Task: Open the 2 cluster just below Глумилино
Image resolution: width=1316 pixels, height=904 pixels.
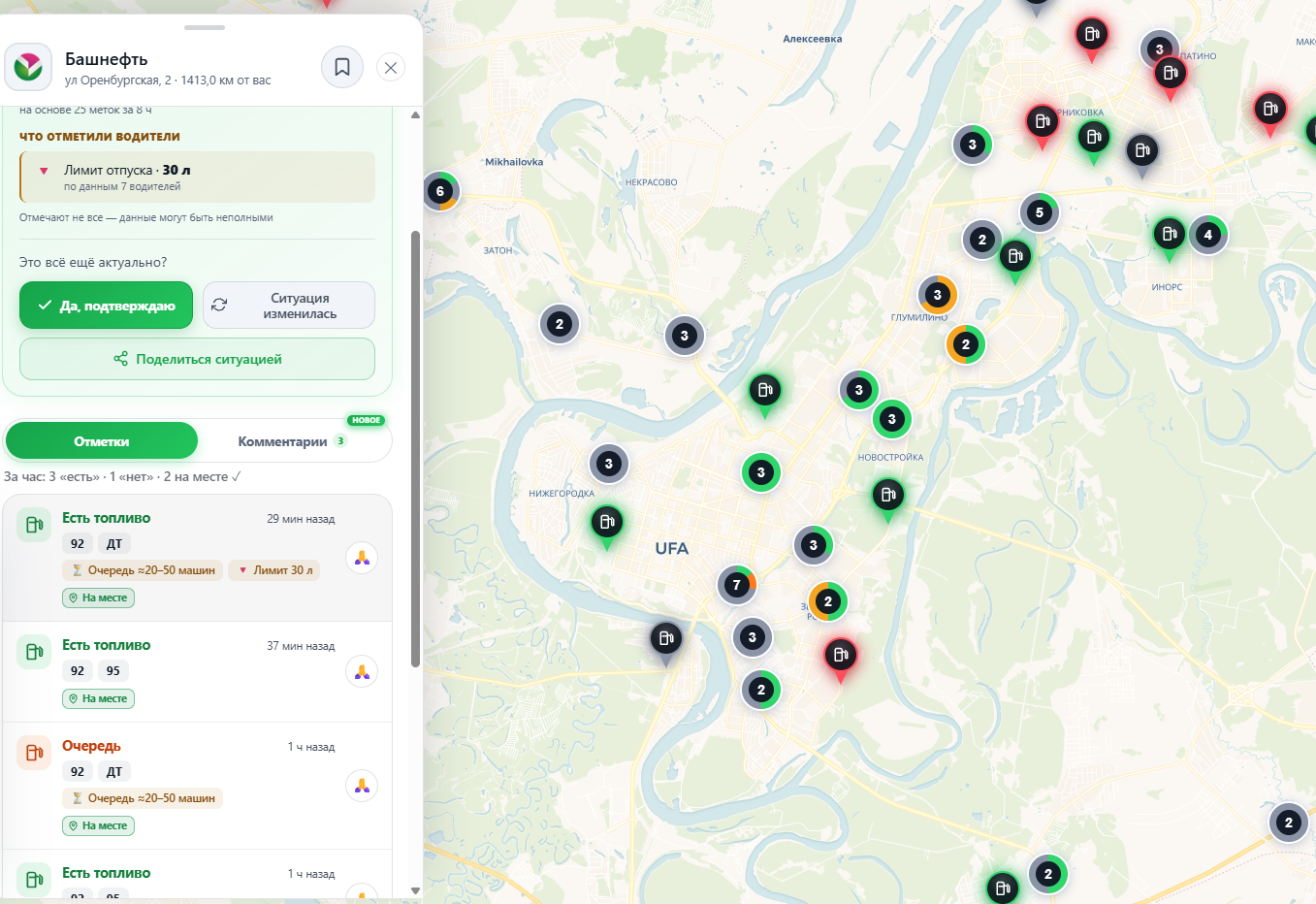Action: [x=966, y=344]
